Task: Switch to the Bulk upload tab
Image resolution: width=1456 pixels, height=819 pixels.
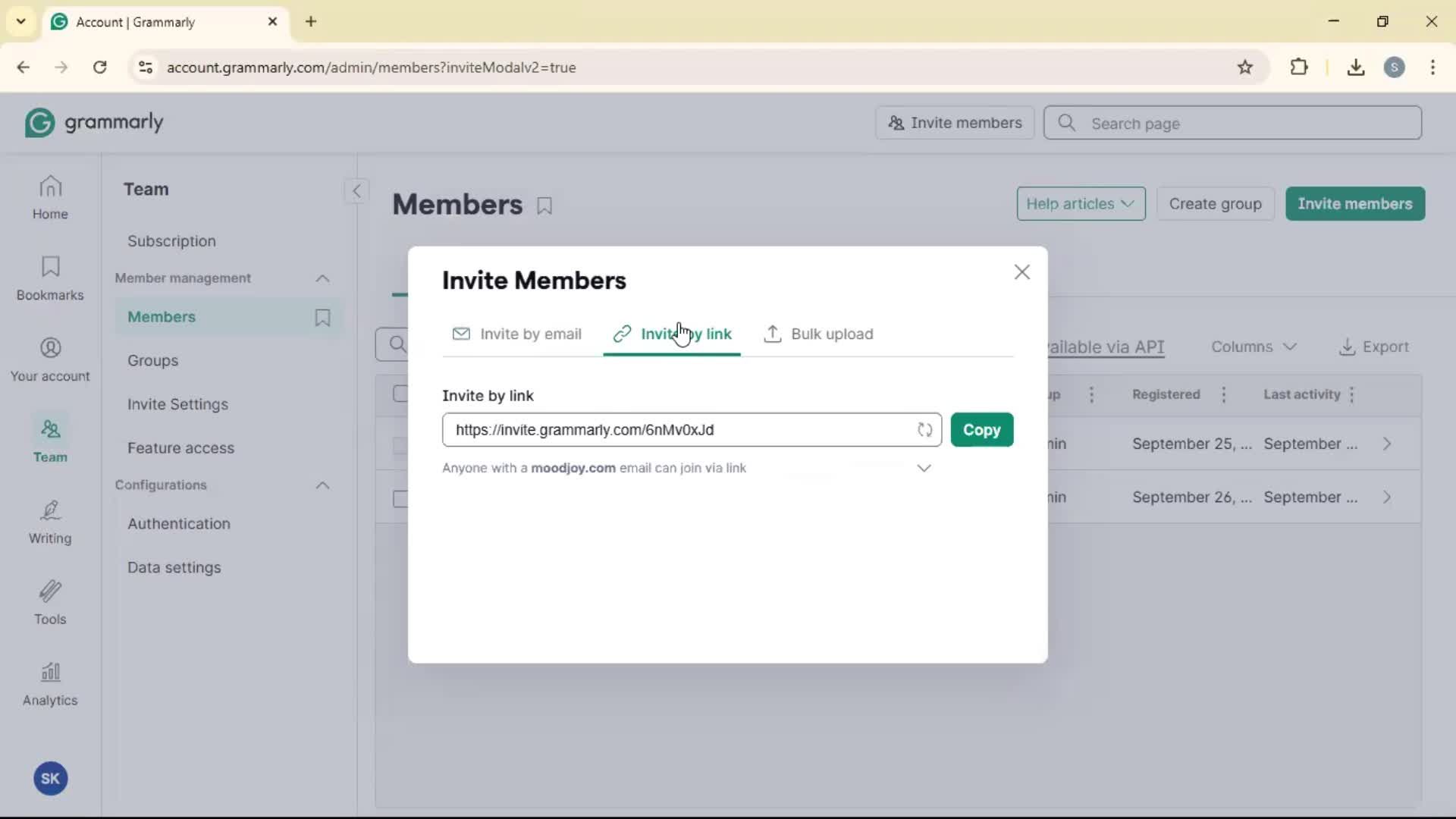Action: (x=819, y=334)
